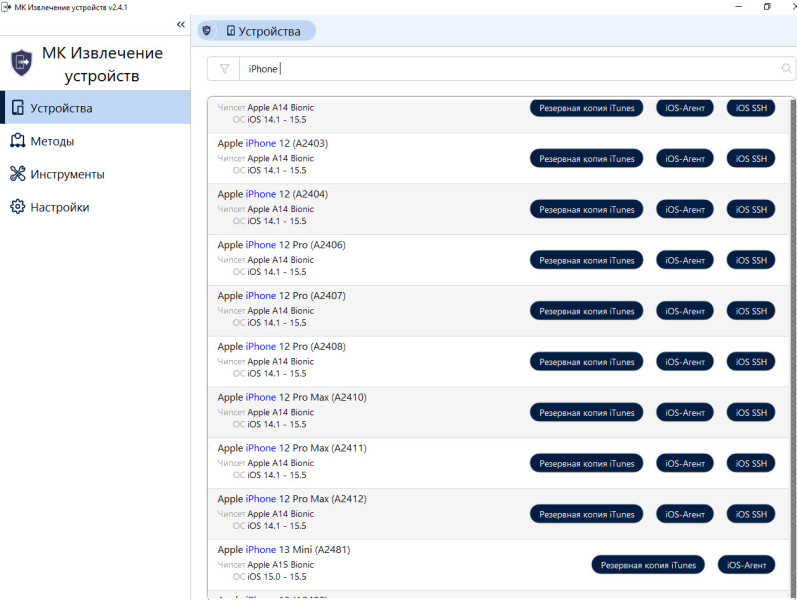This screenshot has height=600, width=797.
Task: Click the Методы icon in the sidebar
Action: (18, 141)
